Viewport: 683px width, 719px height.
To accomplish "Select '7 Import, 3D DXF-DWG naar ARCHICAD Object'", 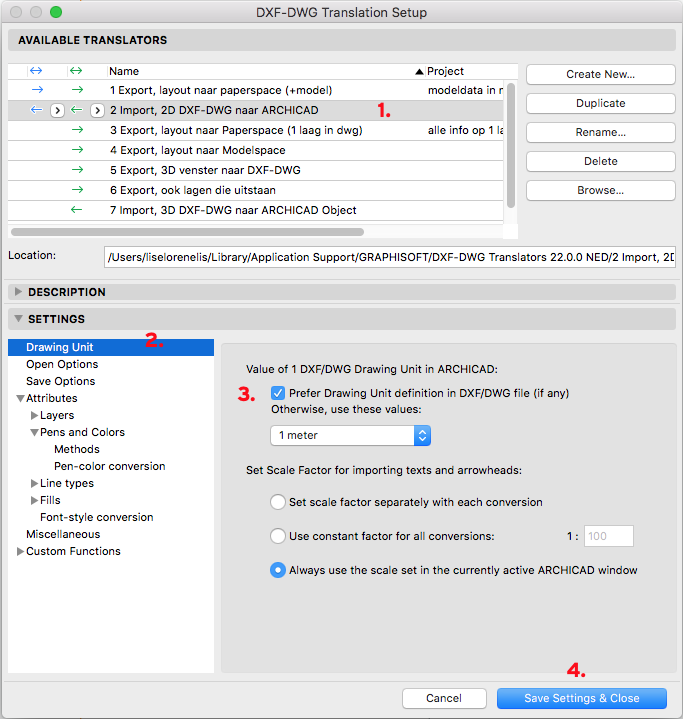I will point(255,210).
